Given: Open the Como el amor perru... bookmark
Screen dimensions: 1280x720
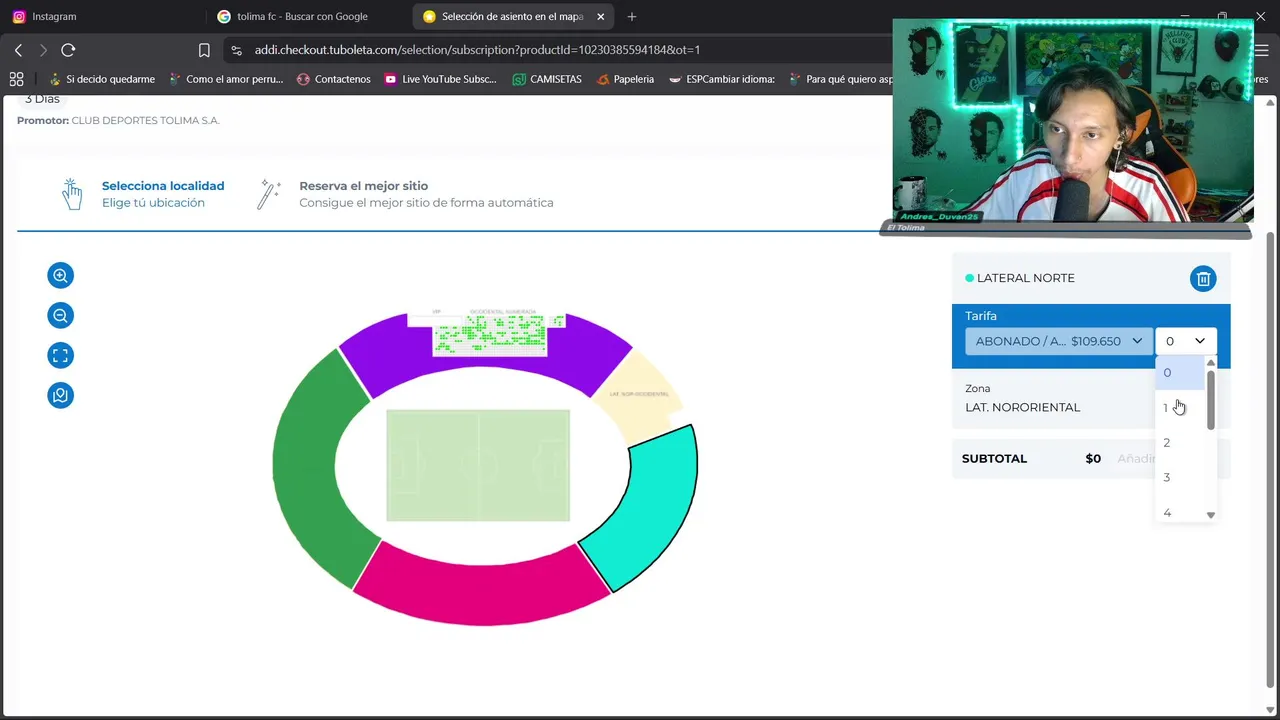Looking at the screenshot, I should pos(226,79).
